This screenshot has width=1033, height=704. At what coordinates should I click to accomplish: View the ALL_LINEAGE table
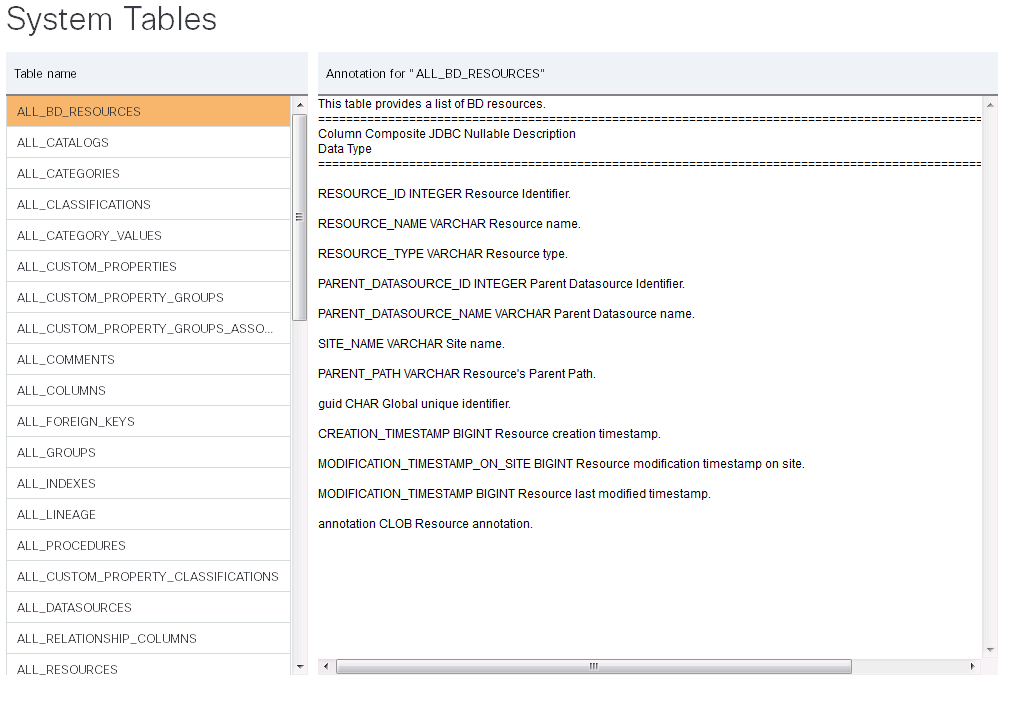148,514
